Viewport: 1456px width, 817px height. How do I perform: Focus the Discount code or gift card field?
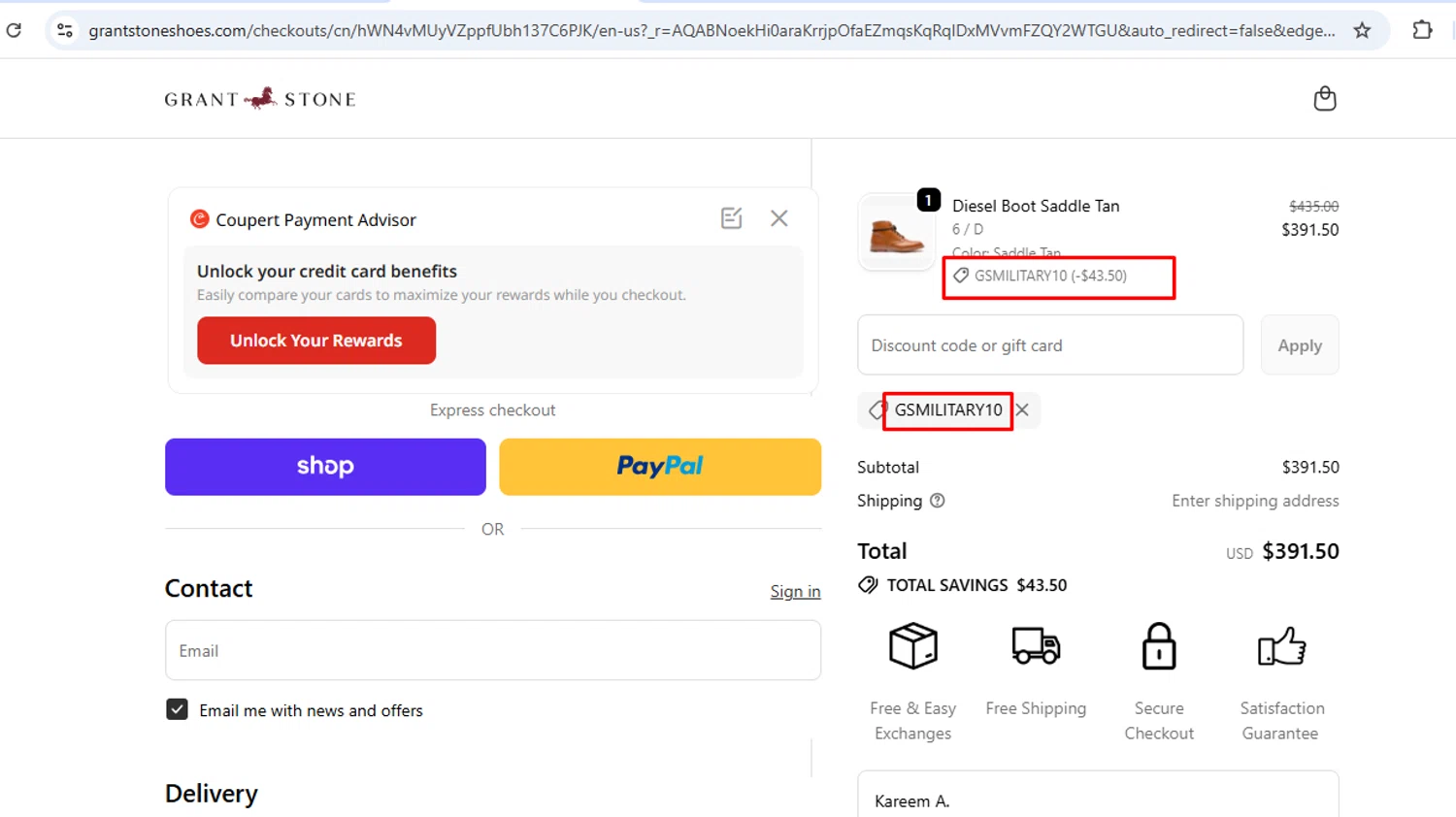pyautogui.click(x=1050, y=344)
